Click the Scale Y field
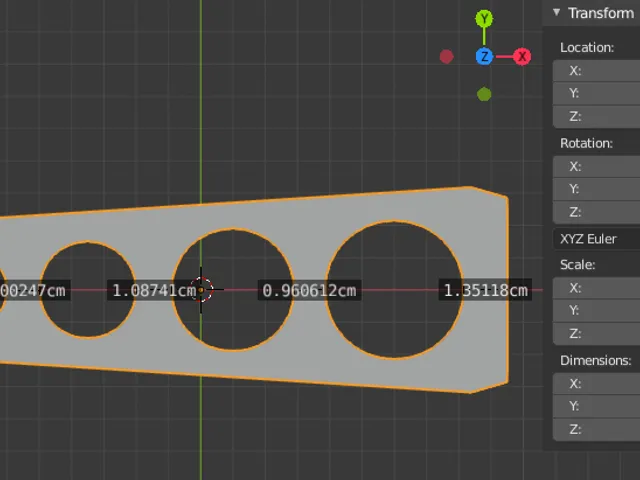Viewport: 640px width, 480px height. [x=596, y=310]
